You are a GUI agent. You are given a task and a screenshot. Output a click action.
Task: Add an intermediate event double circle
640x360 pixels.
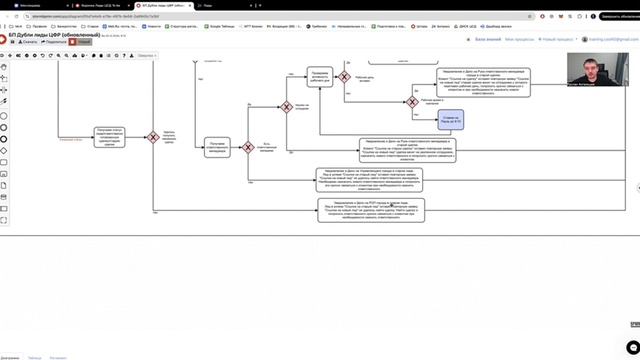coord(4,128)
